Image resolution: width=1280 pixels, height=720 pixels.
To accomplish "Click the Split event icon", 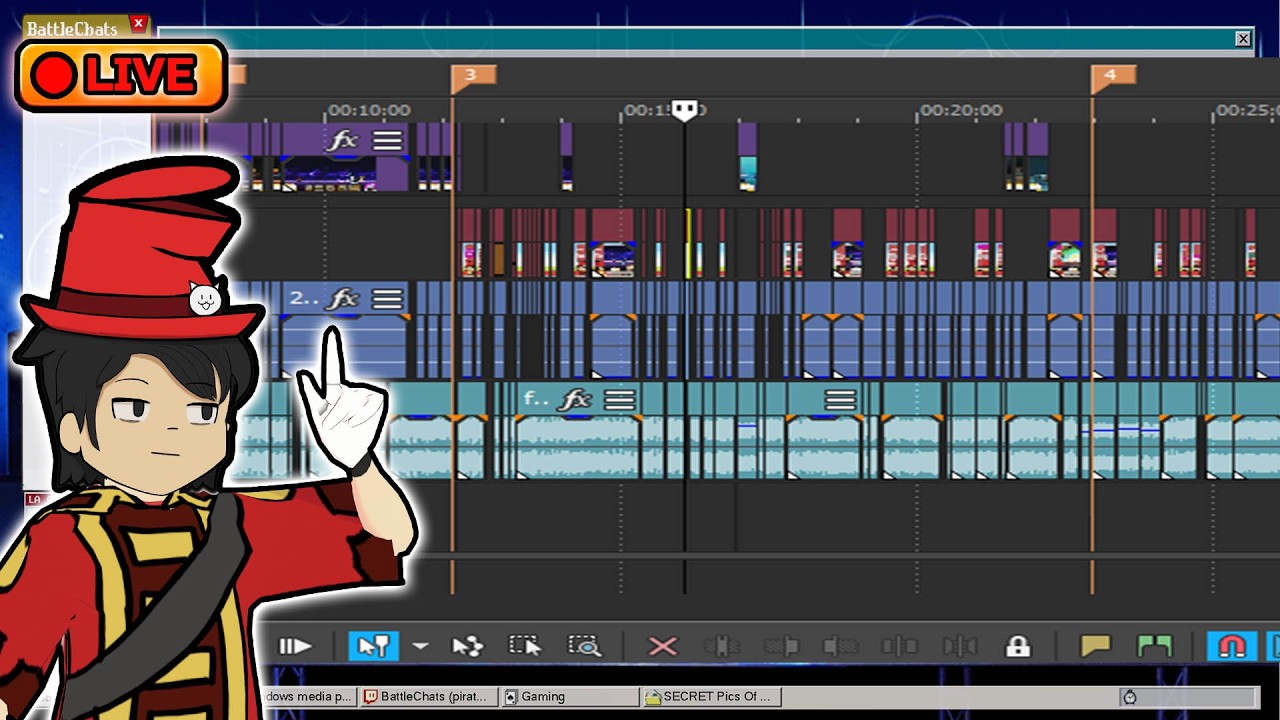I will pos(899,646).
